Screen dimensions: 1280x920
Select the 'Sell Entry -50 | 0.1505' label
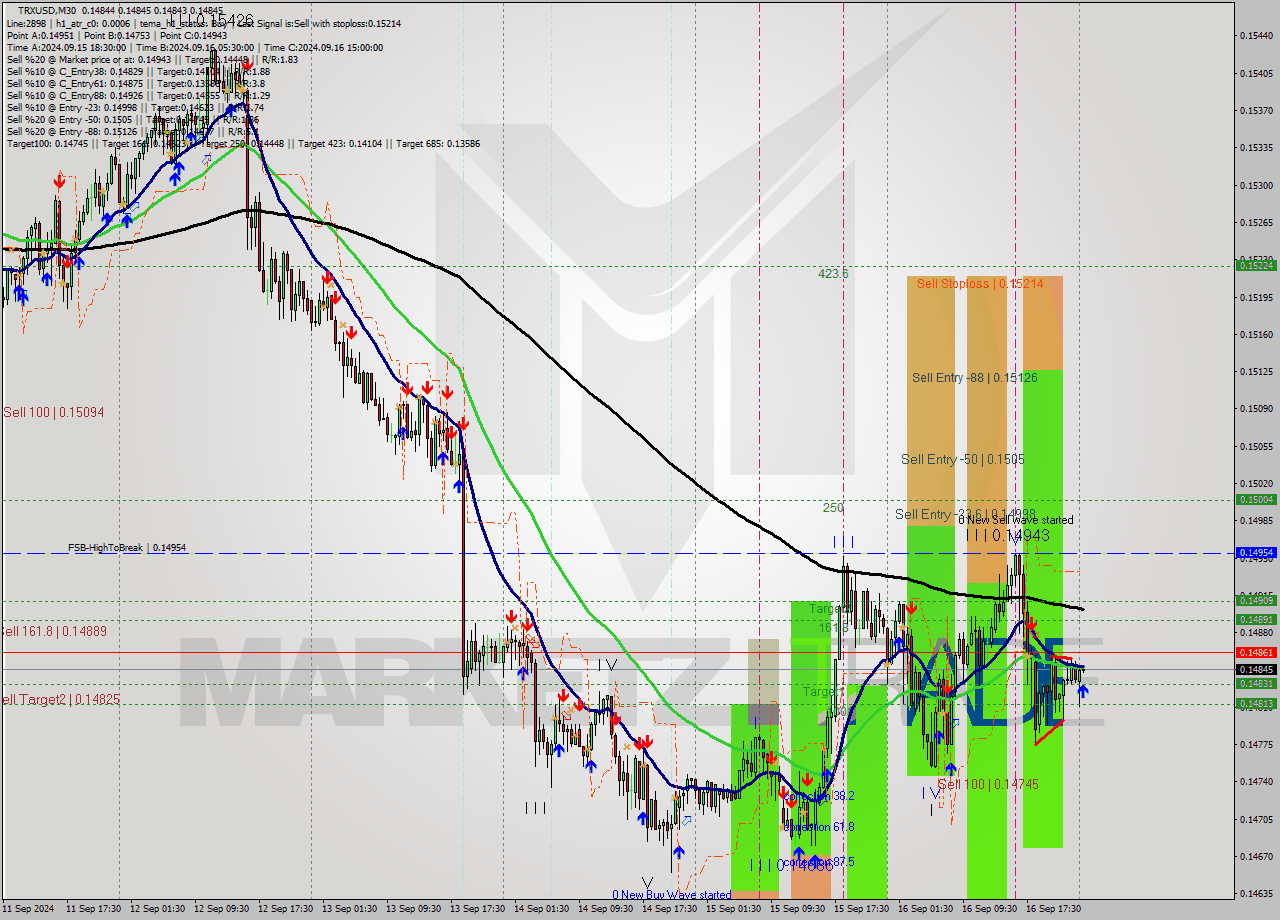click(x=962, y=459)
